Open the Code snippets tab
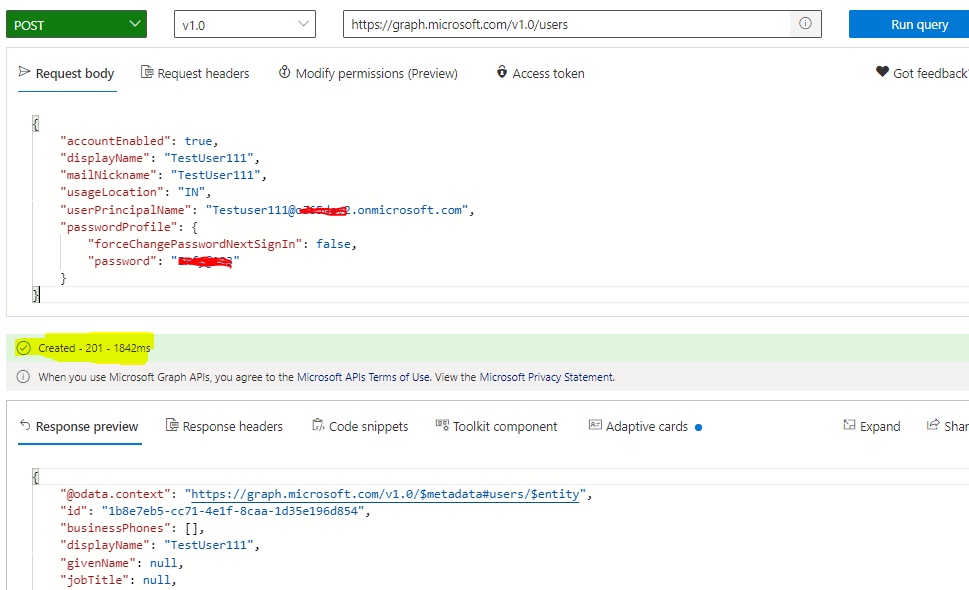 [x=360, y=426]
